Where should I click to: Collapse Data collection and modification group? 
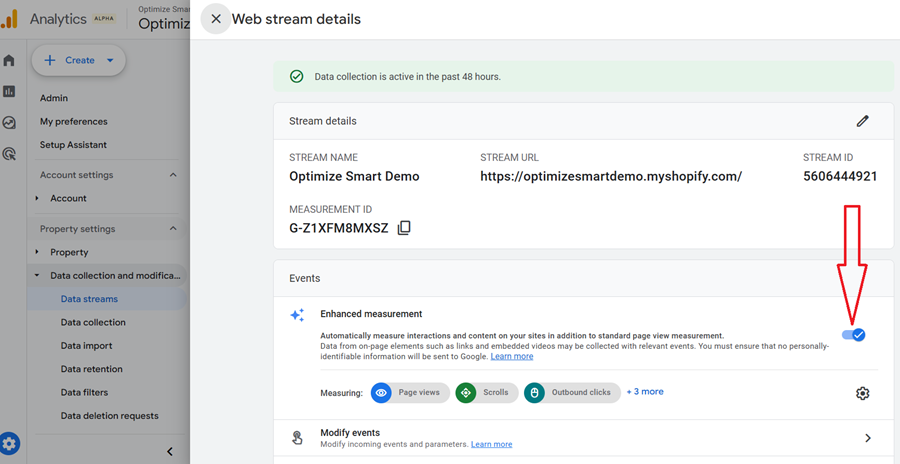[37, 276]
